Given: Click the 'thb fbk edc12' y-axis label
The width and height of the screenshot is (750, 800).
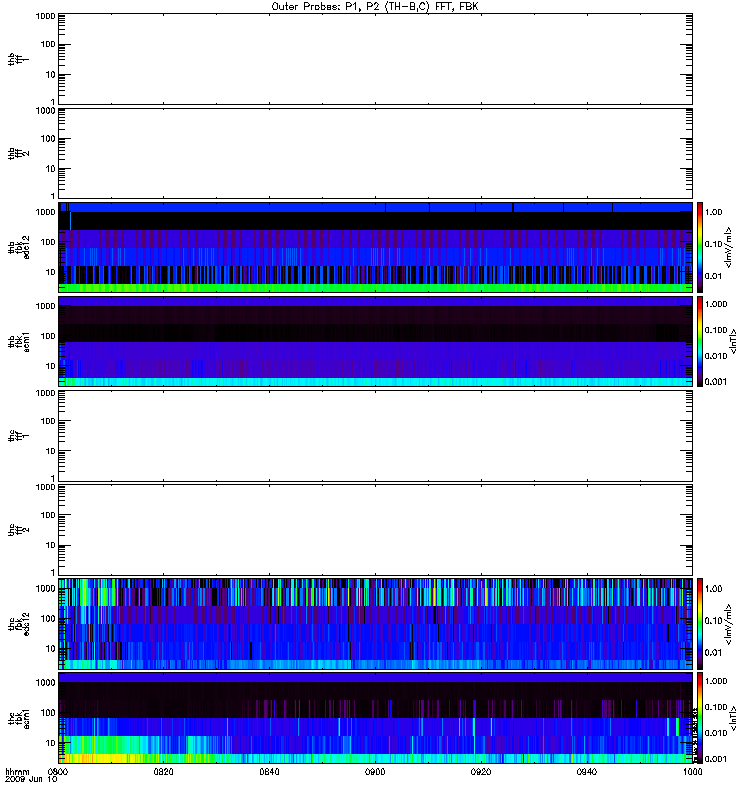Looking at the screenshot, I should click(19, 247).
